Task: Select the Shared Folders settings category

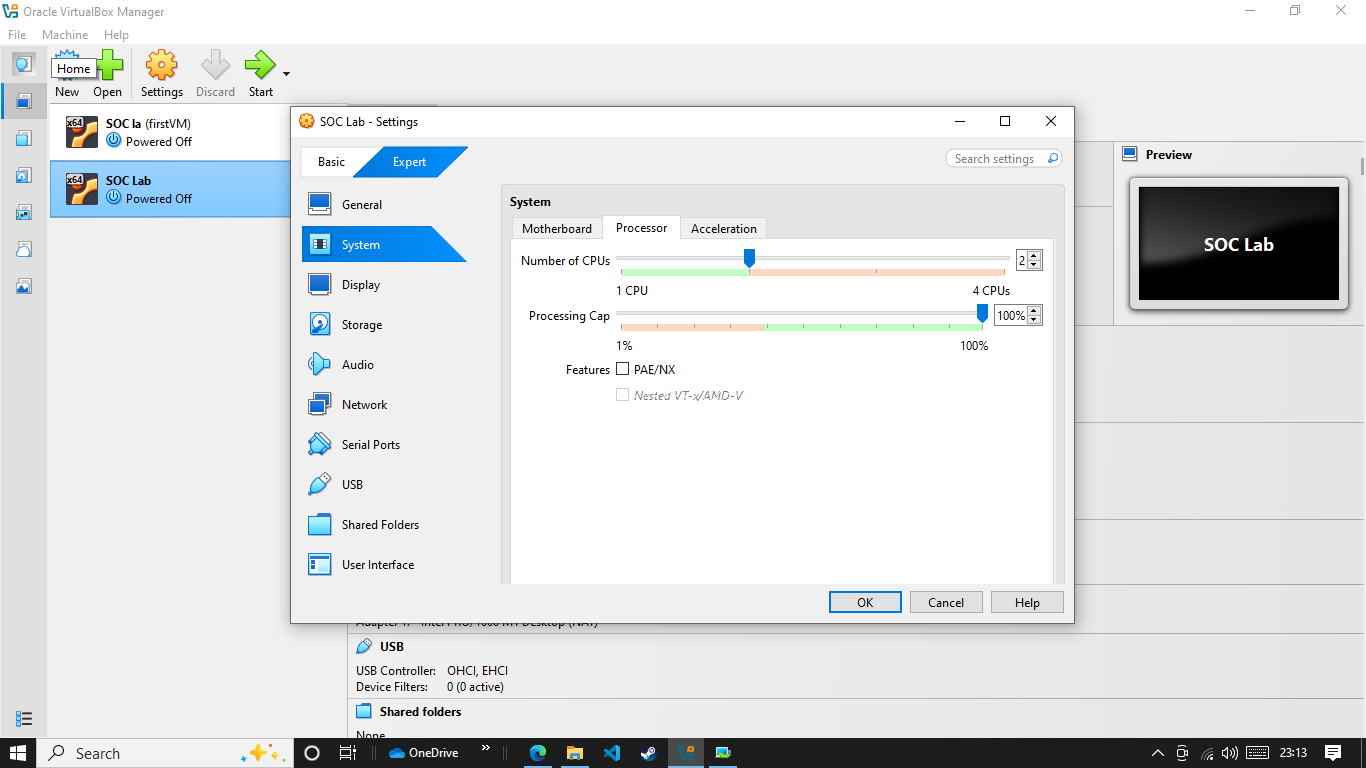Action: click(384, 525)
